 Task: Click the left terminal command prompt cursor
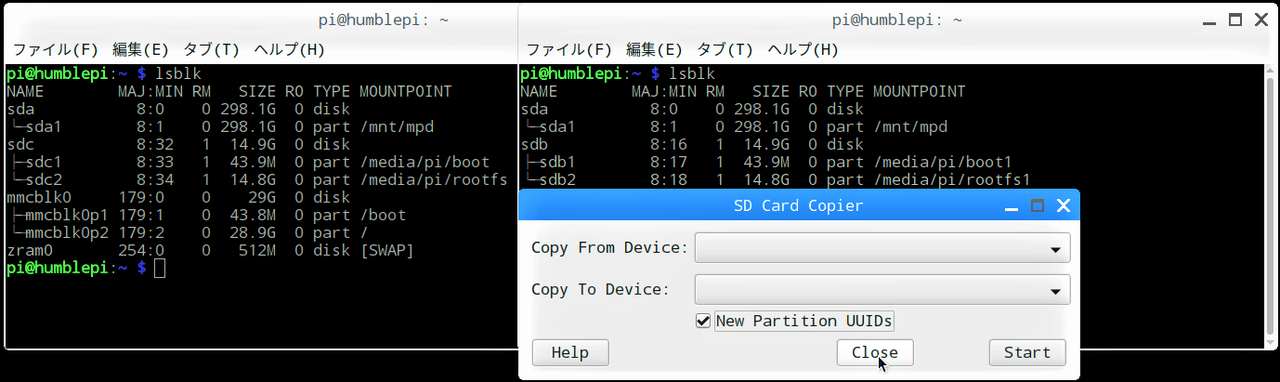point(160,268)
